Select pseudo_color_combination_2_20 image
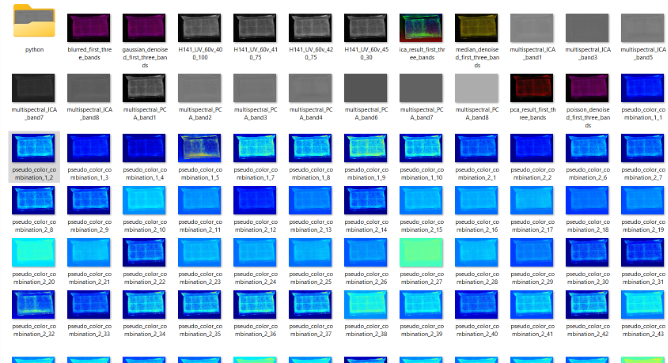Viewport: 668px width, 363px height. [x=33, y=252]
